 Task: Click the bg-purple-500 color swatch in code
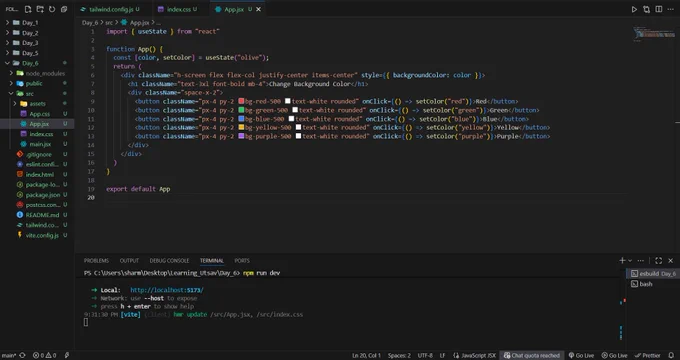[242, 136]
